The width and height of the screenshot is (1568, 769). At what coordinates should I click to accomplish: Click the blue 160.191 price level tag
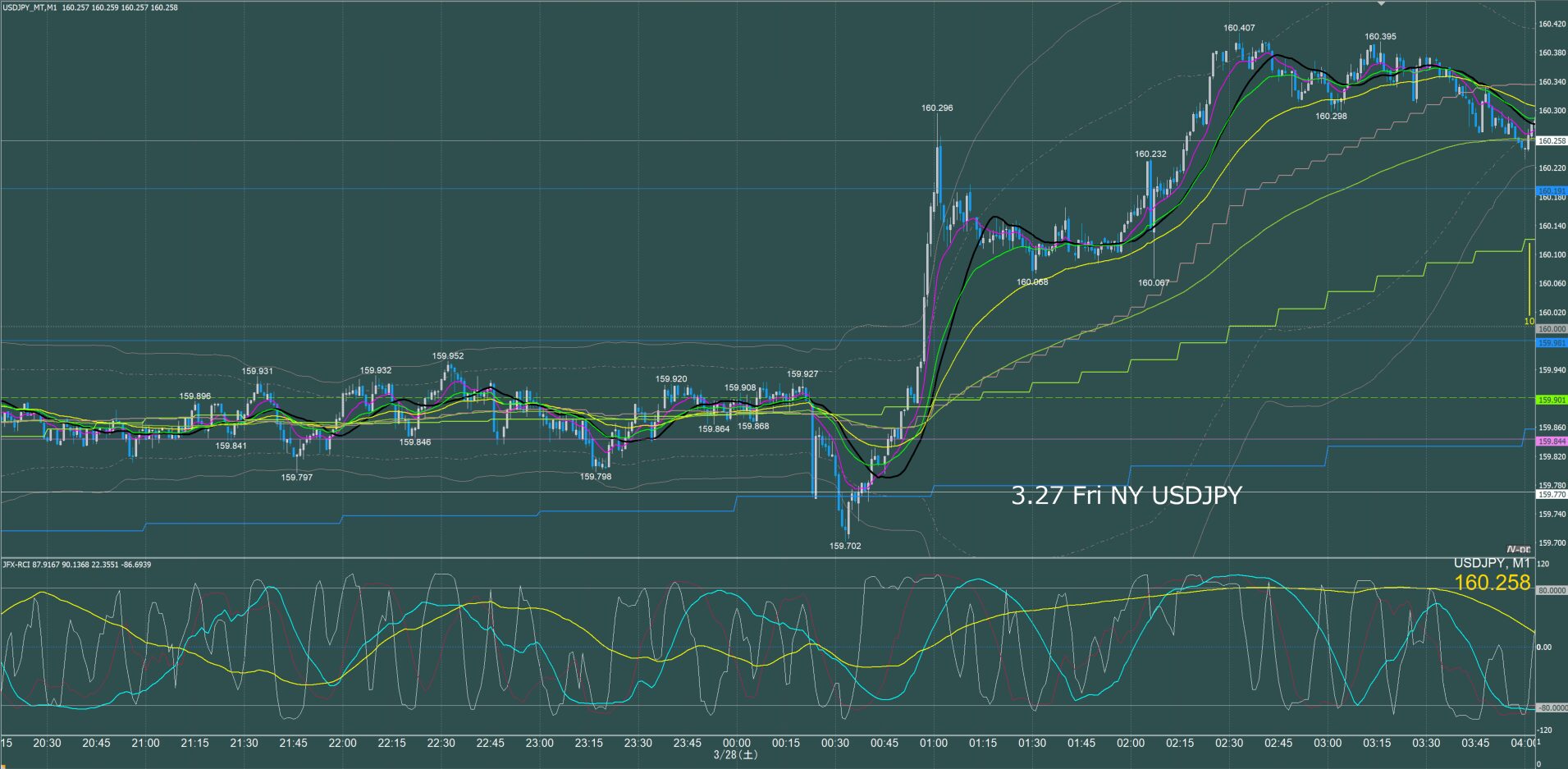pyautogui.click(x=1551, y=190)
